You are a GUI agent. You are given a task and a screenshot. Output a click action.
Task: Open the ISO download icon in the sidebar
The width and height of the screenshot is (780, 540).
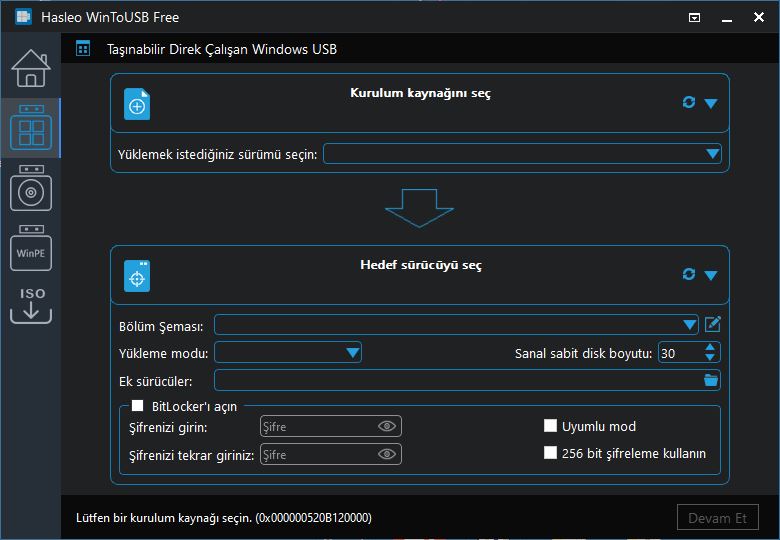point(31,305)
